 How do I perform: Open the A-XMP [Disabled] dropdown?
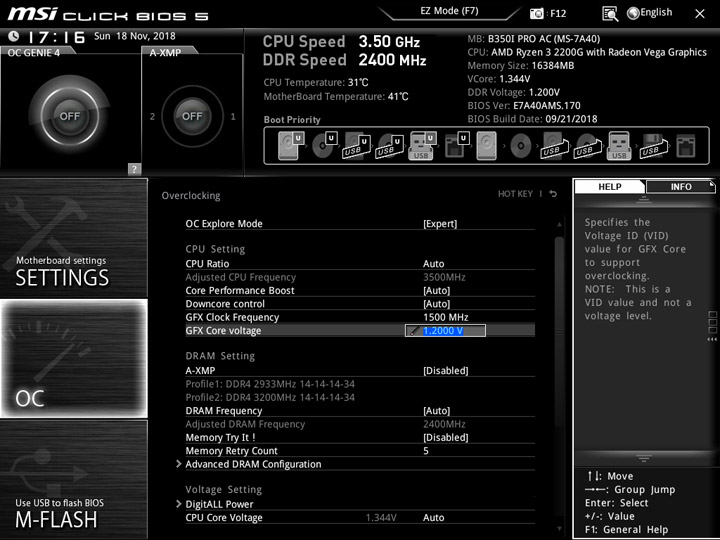point(445,371)
